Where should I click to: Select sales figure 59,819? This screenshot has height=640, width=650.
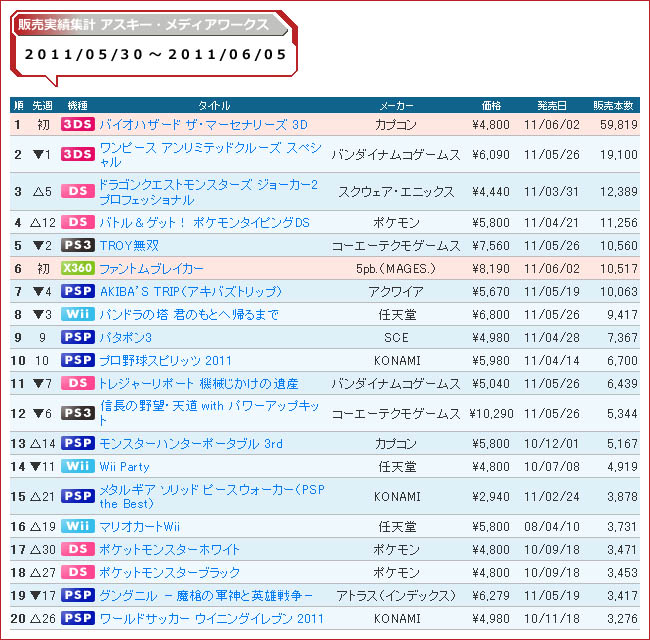(x=618, y=125)
